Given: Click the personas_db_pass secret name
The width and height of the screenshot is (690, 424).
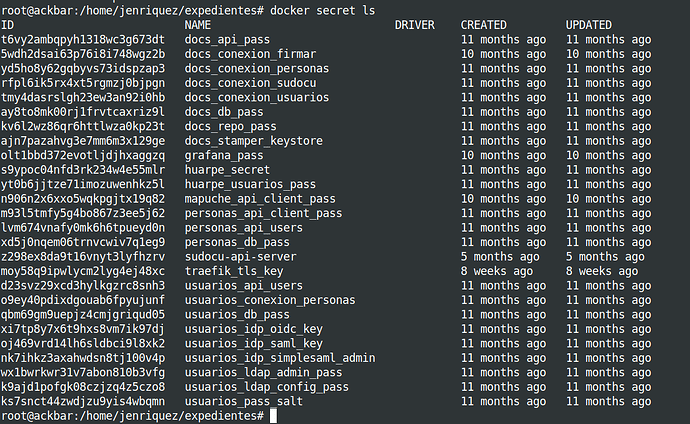Looking at the screenshot, I should pos(237,242).
